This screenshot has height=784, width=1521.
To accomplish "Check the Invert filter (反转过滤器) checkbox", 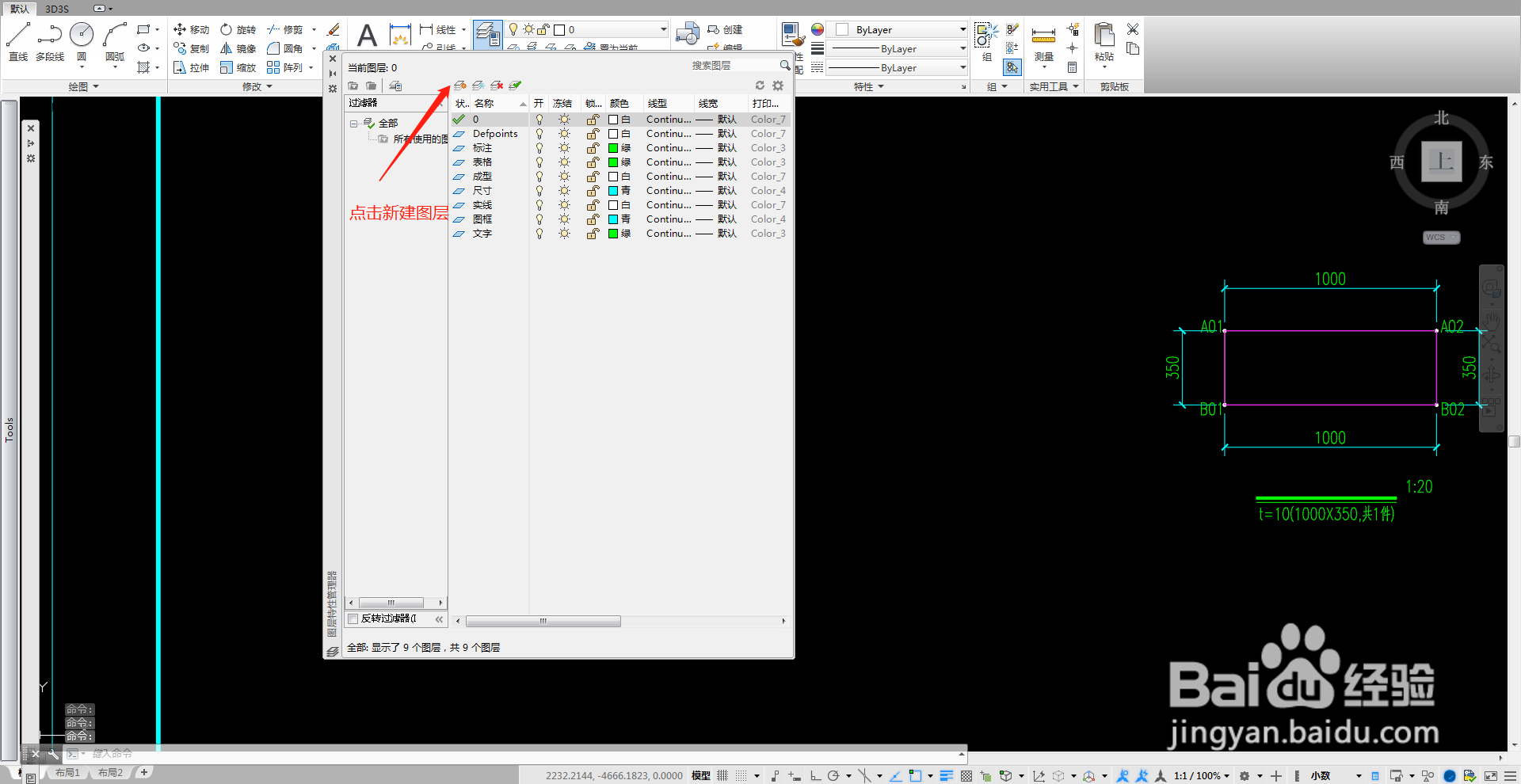I will click(353, 618).
